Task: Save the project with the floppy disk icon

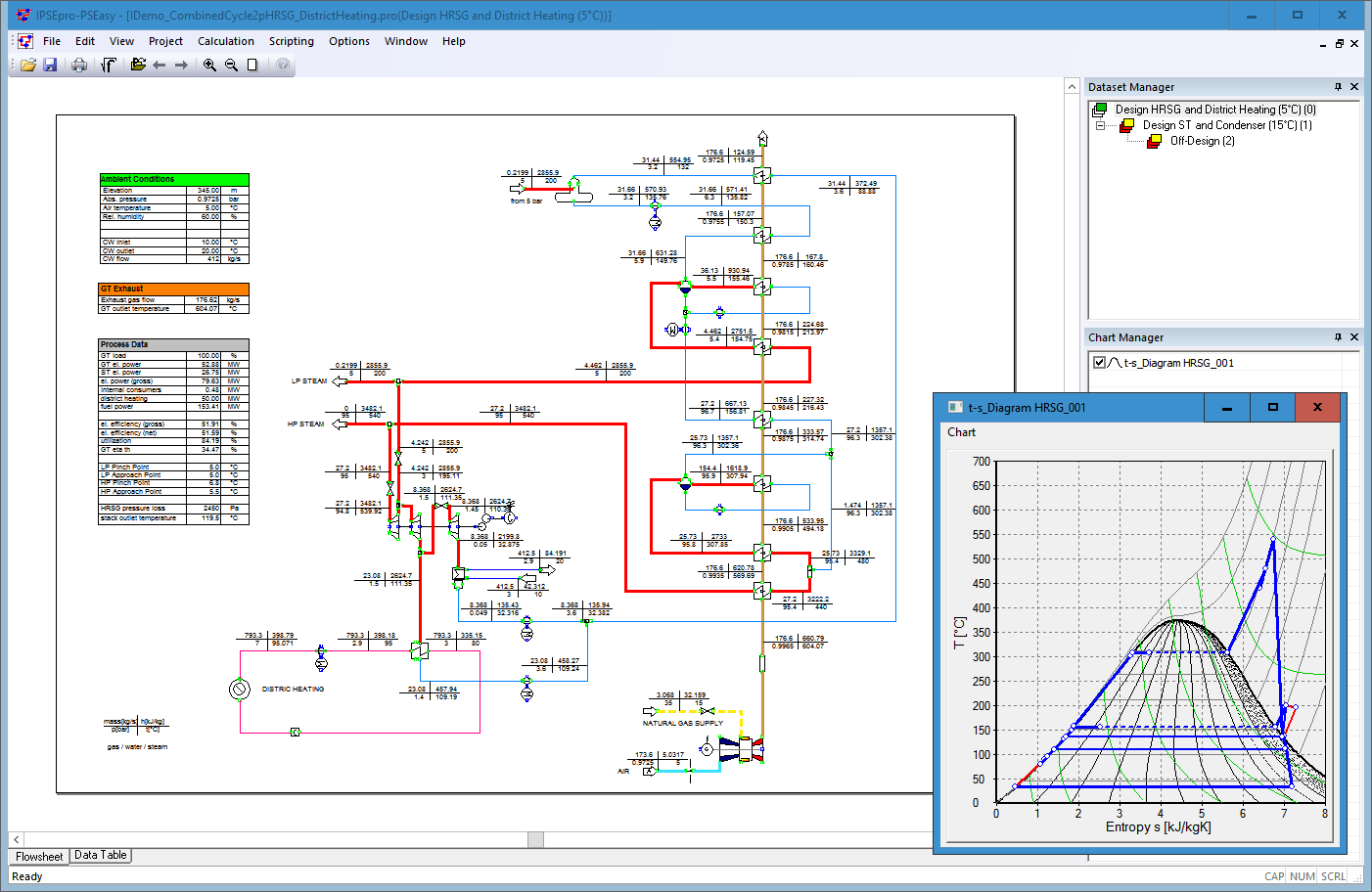Action: [x=50, y=65]
